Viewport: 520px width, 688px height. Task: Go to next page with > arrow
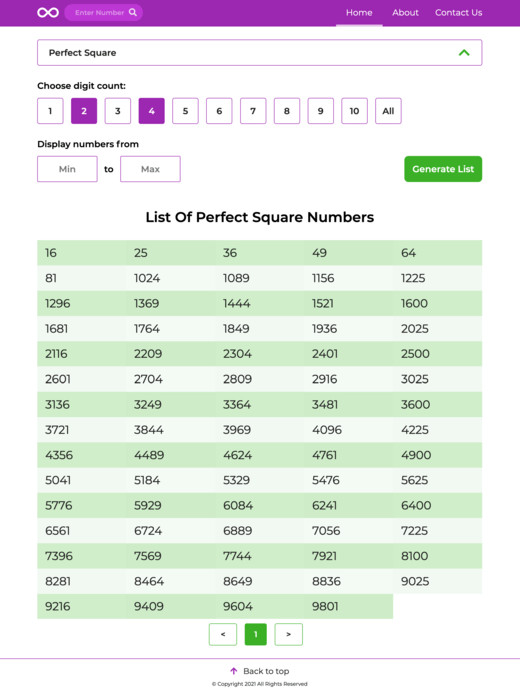point(288,634)
